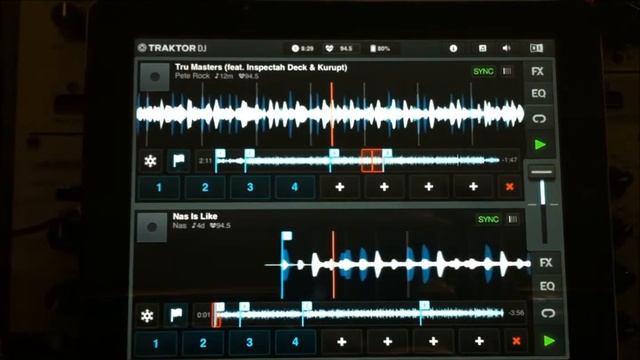Trigger hotcue 1 on the Tru Masters deck

(x=159, y=187)
